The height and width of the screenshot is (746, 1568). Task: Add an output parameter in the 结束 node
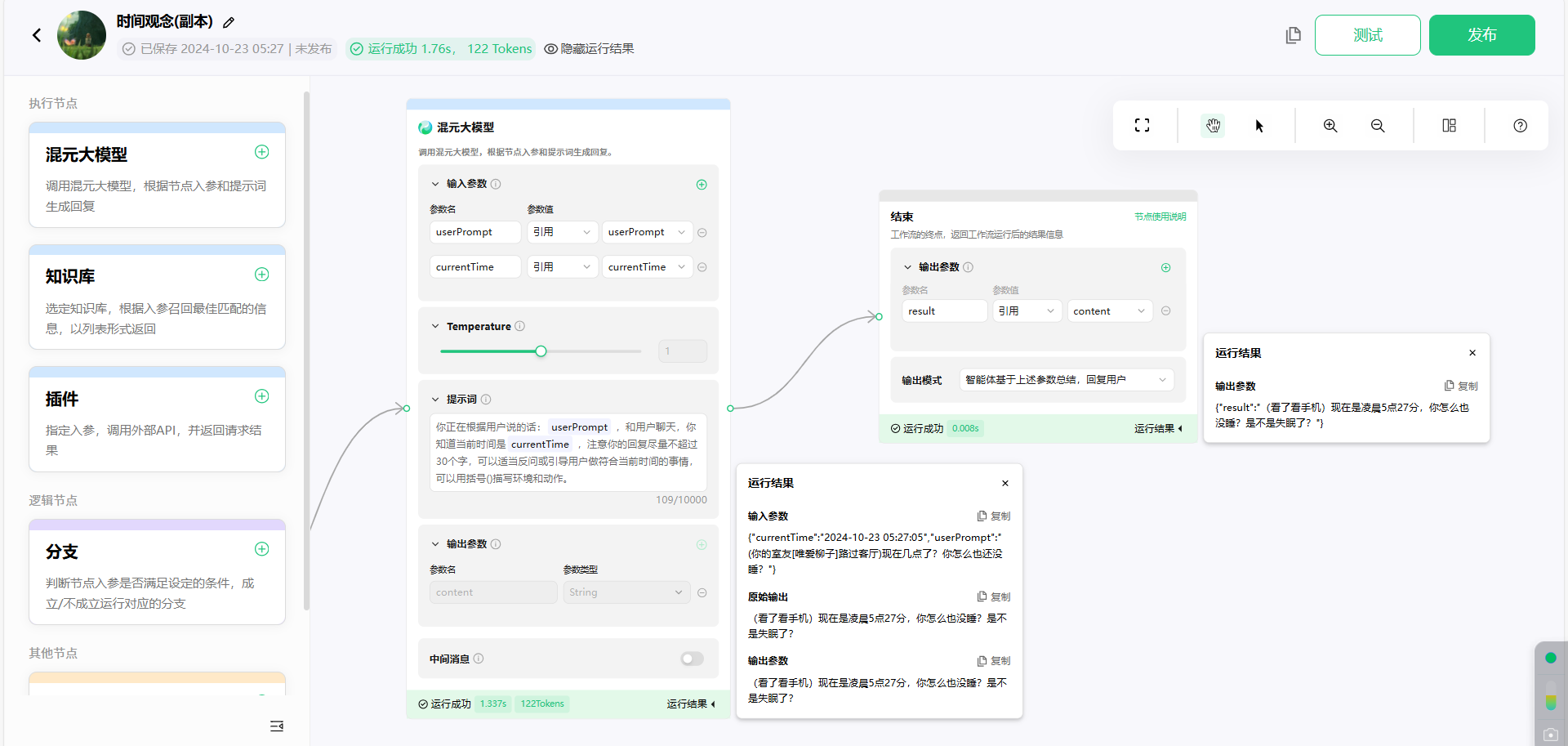(1166, 268)
